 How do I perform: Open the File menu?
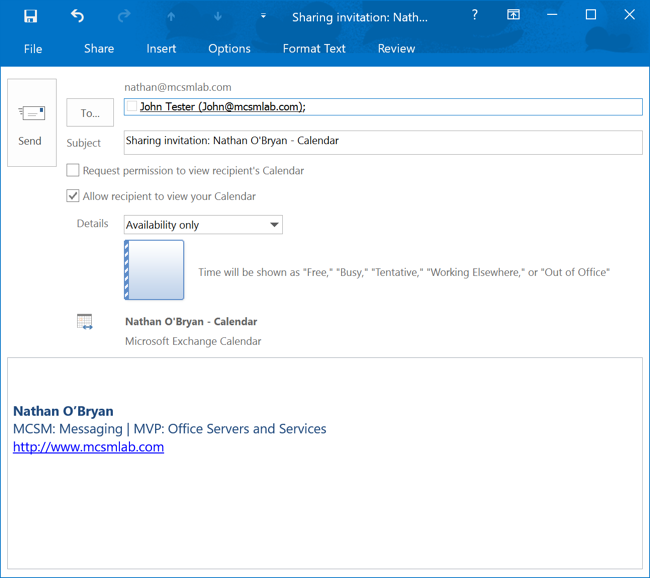point(33,49)
